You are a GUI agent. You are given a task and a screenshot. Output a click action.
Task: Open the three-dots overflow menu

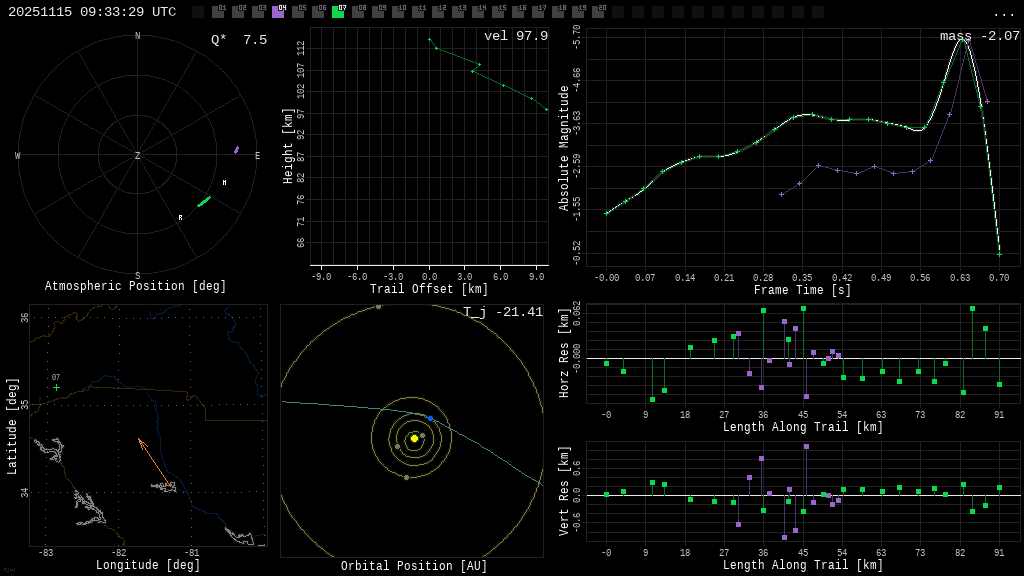pyautogui.click(x=1003, y=13)
